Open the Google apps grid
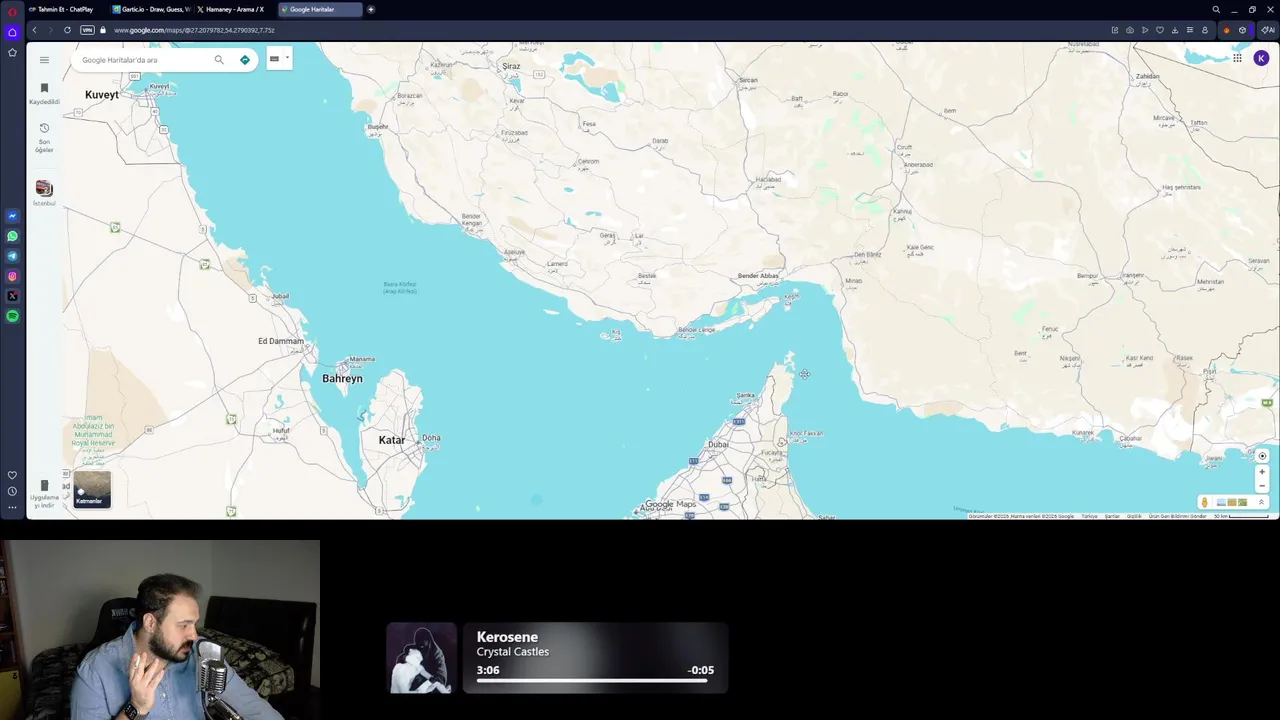This screenshot has width=1280, height=720. pos(1237,58)
